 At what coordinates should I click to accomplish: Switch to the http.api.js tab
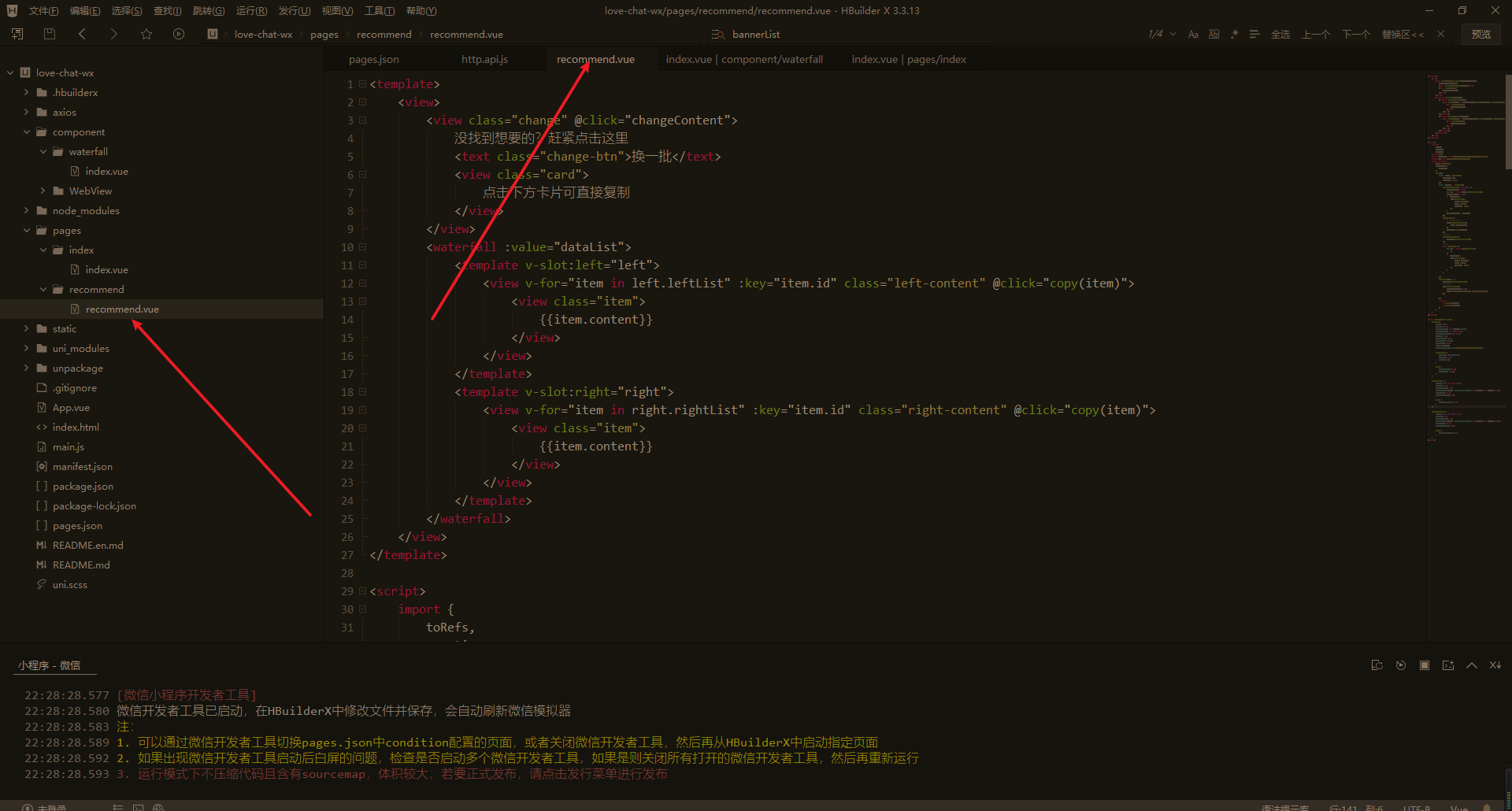[484, 59]
